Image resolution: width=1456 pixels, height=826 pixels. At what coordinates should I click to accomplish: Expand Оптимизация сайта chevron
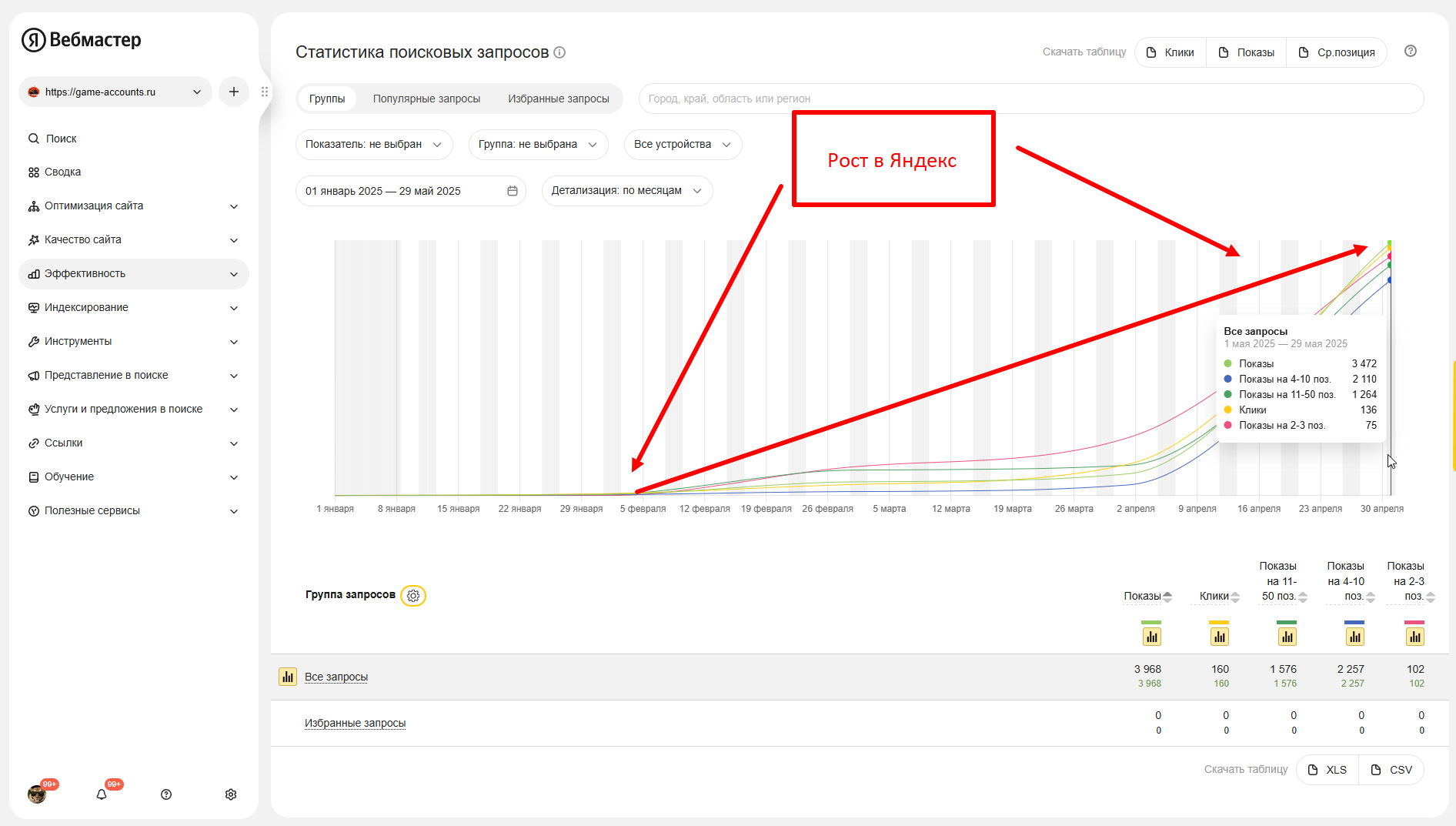234,206
